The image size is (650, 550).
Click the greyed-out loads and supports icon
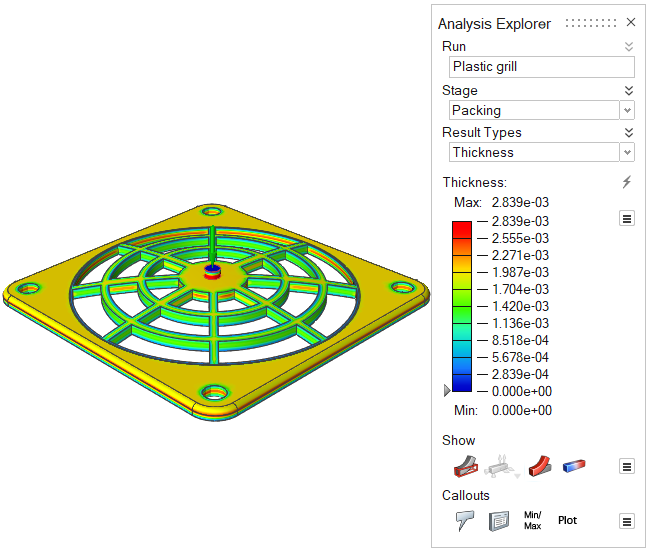tap(500, 466)
